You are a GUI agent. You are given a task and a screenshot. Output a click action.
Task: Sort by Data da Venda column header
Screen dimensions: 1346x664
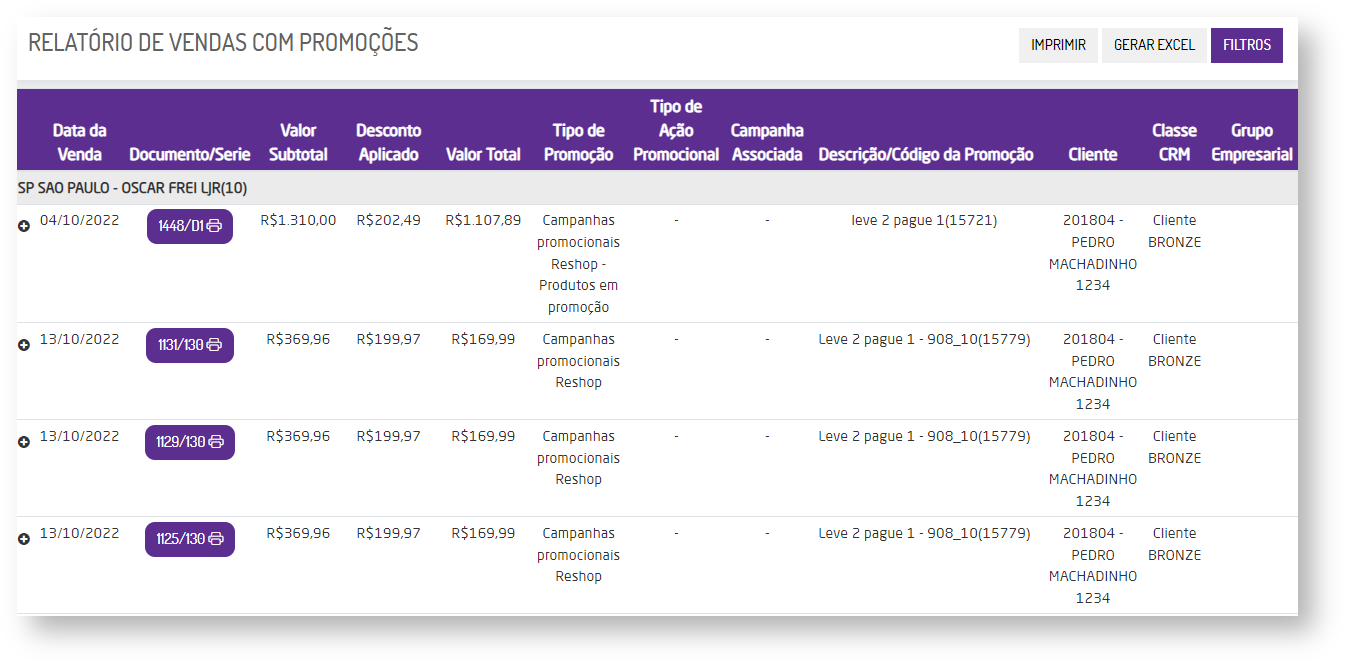pyautogui.click(x=79, y=142)
